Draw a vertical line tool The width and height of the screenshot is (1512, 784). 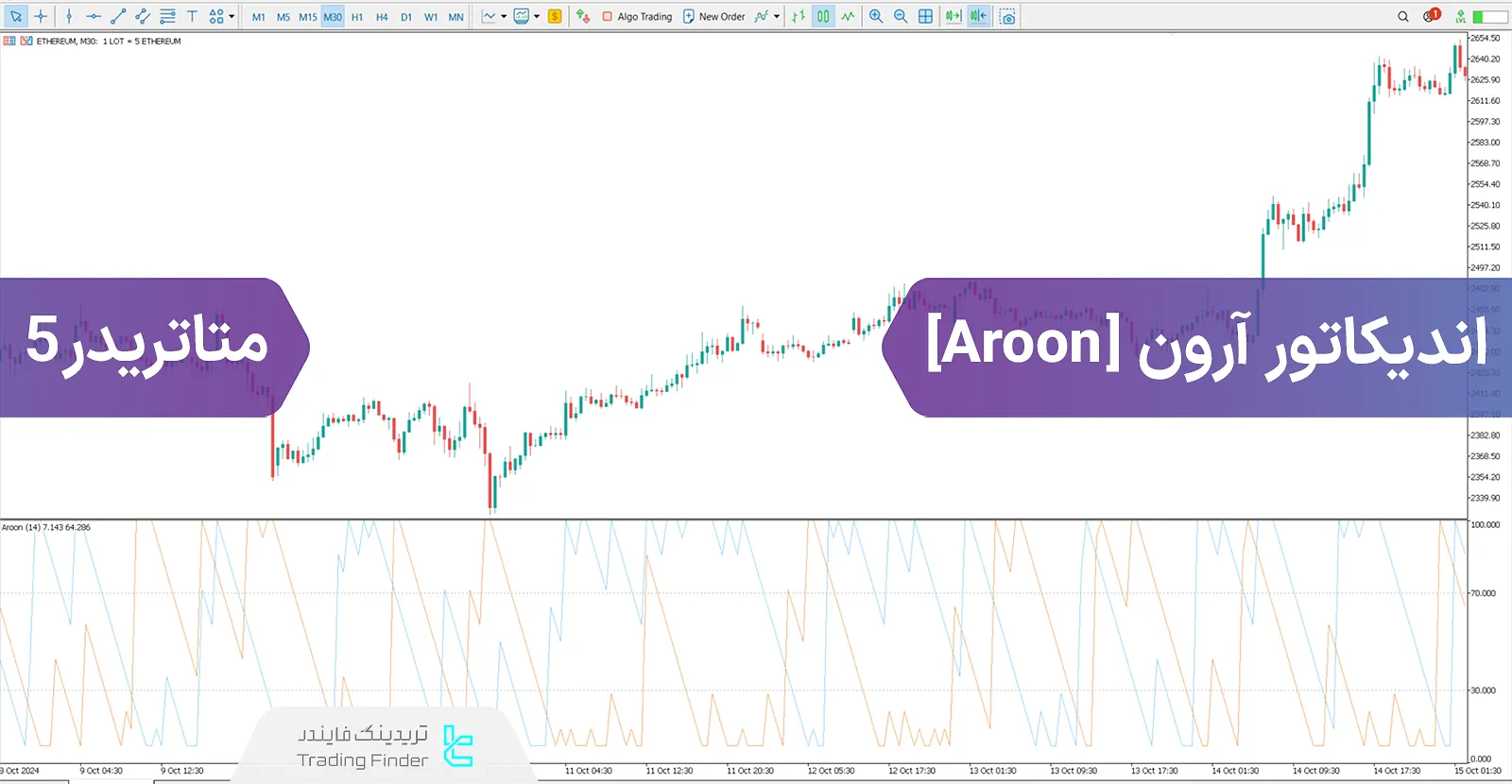pos(69,16)
